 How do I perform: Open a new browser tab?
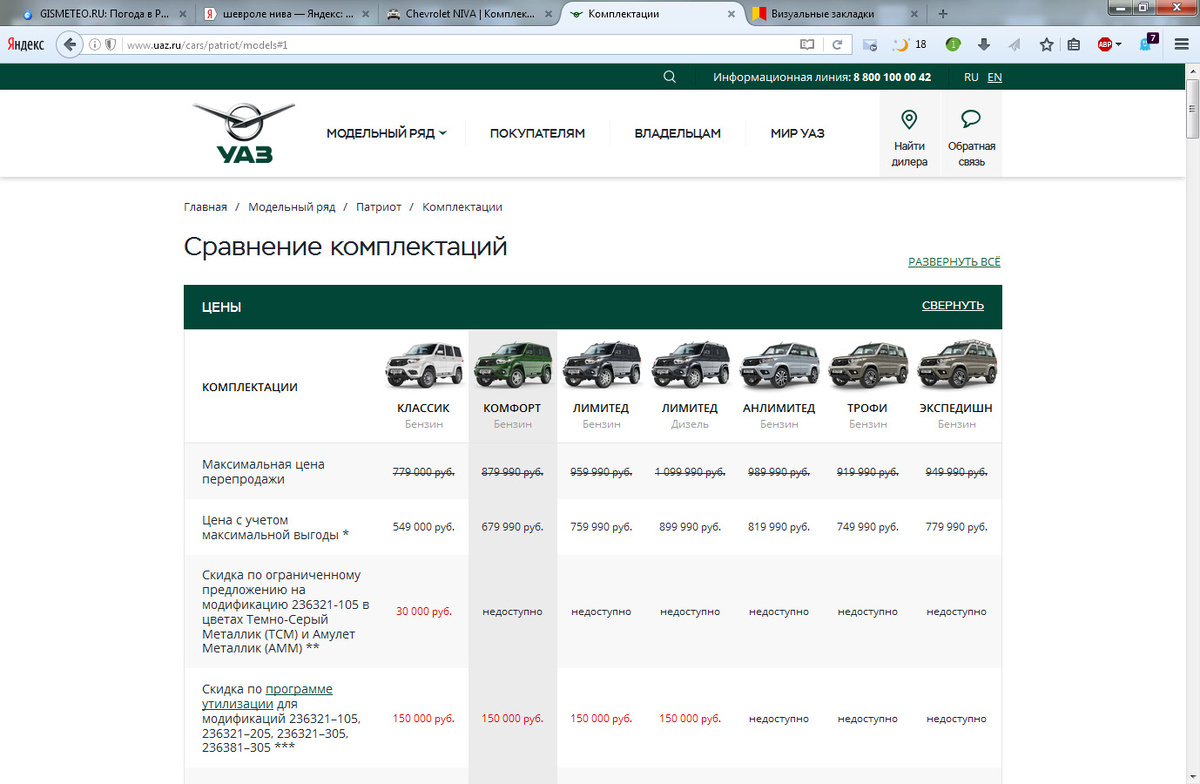point(942,14)
